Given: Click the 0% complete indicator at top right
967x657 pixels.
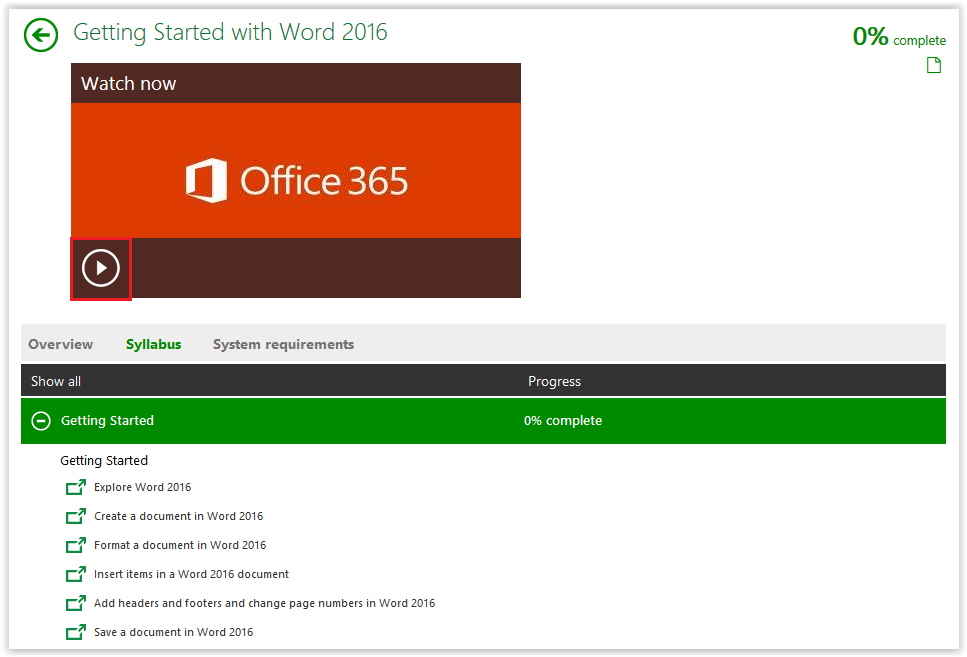Looking at the screenshot, I should click(899, 37).
